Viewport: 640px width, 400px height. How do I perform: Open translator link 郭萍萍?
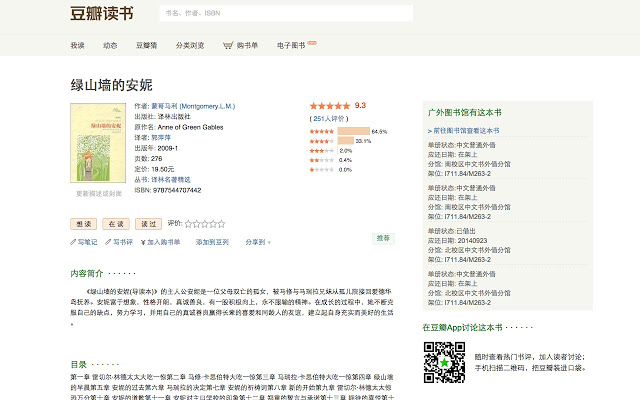click(x=161, y=138)
